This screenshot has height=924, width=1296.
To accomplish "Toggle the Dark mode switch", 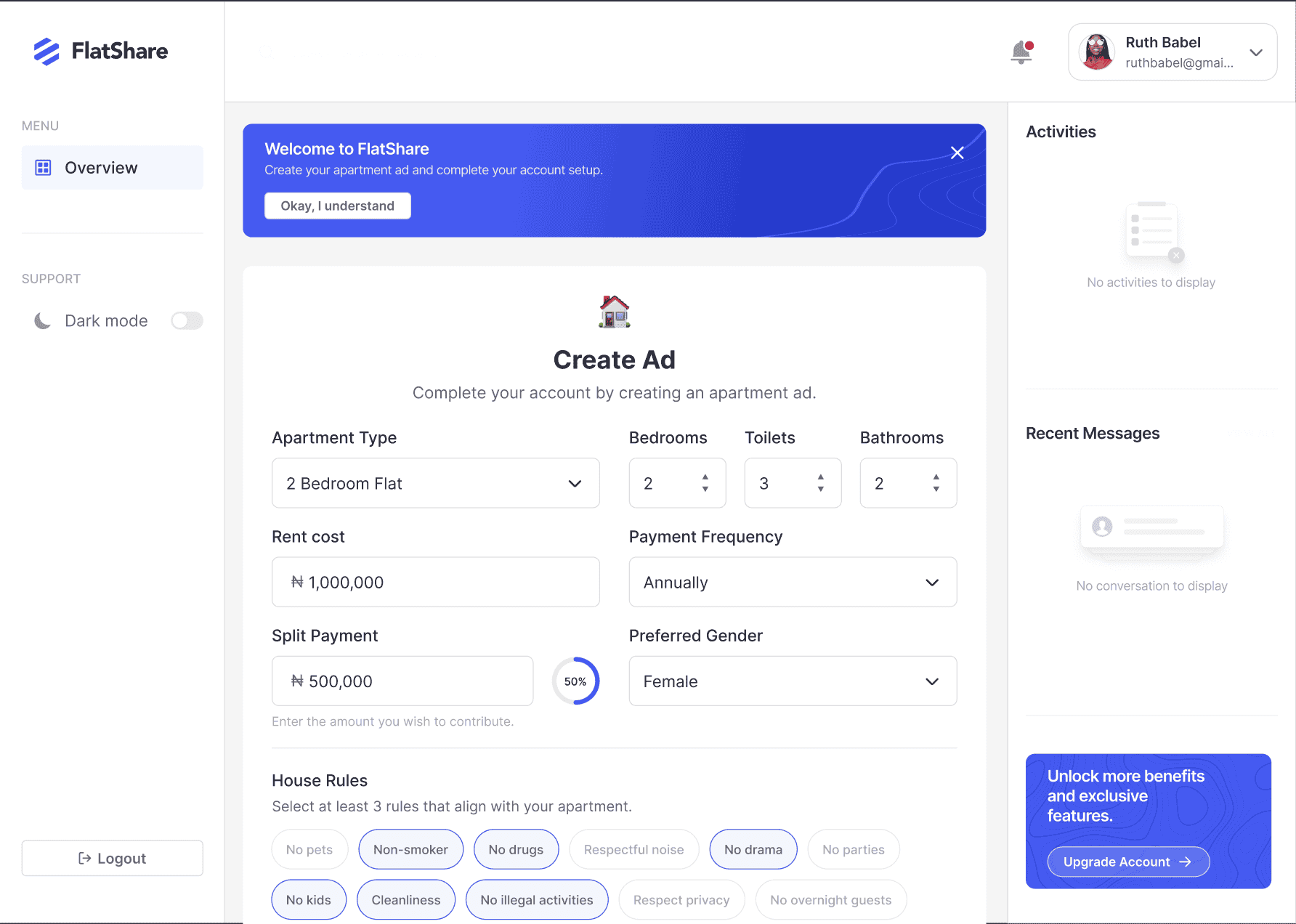I will pyautogui.click(x=187, y=321).
